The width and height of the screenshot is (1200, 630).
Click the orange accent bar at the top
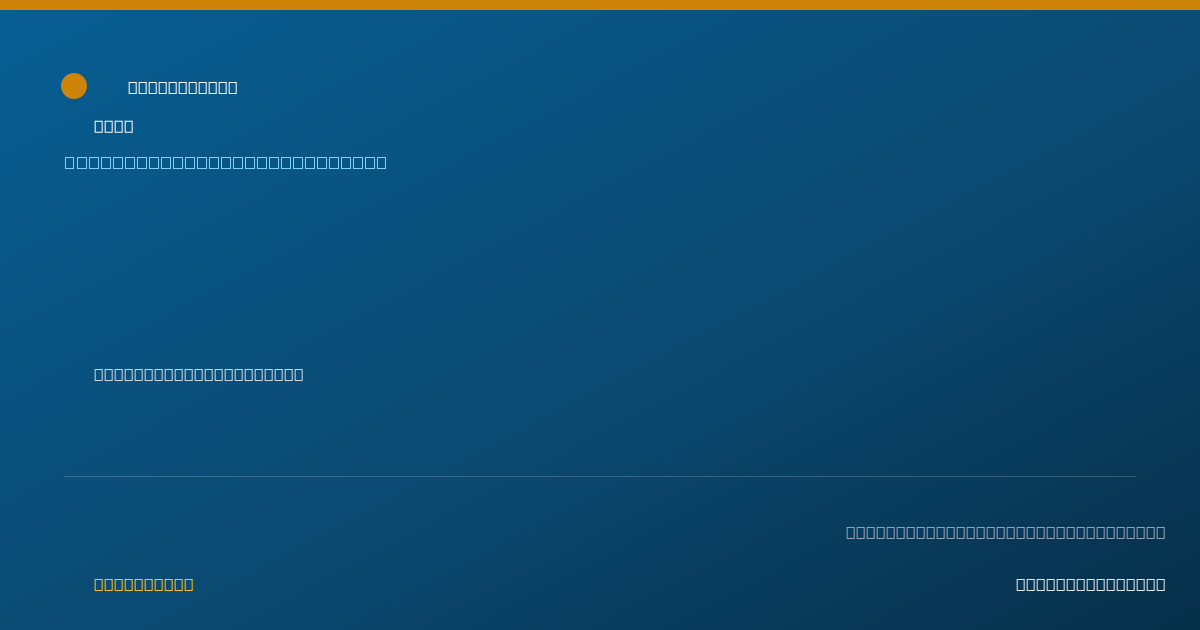click(600, 5)
